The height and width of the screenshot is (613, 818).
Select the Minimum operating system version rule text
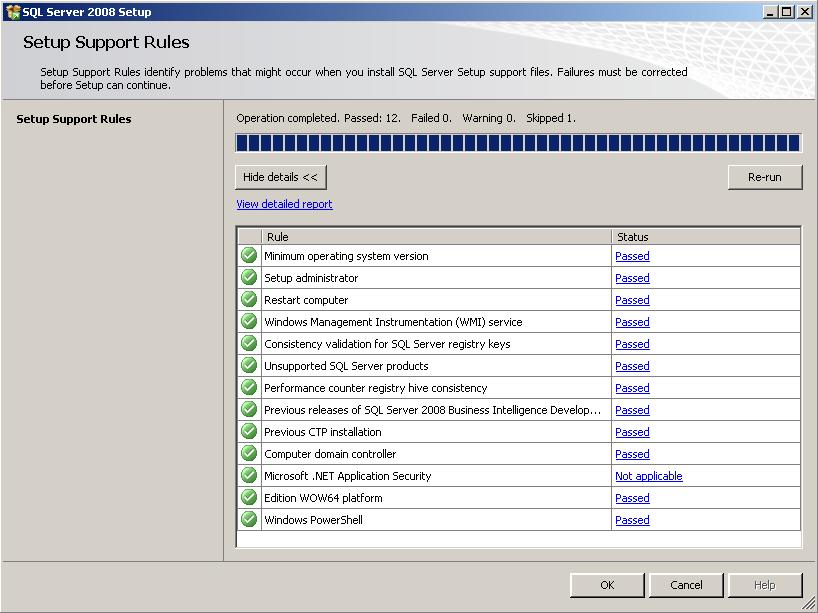coord(346,256)
